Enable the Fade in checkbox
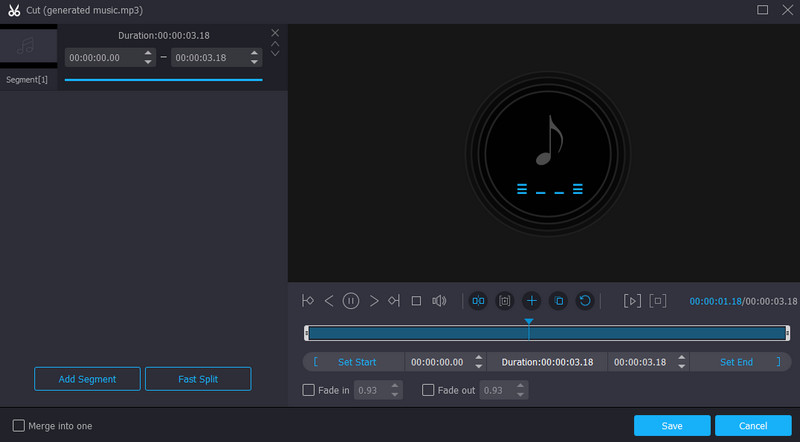 click(x=309, y=390)
